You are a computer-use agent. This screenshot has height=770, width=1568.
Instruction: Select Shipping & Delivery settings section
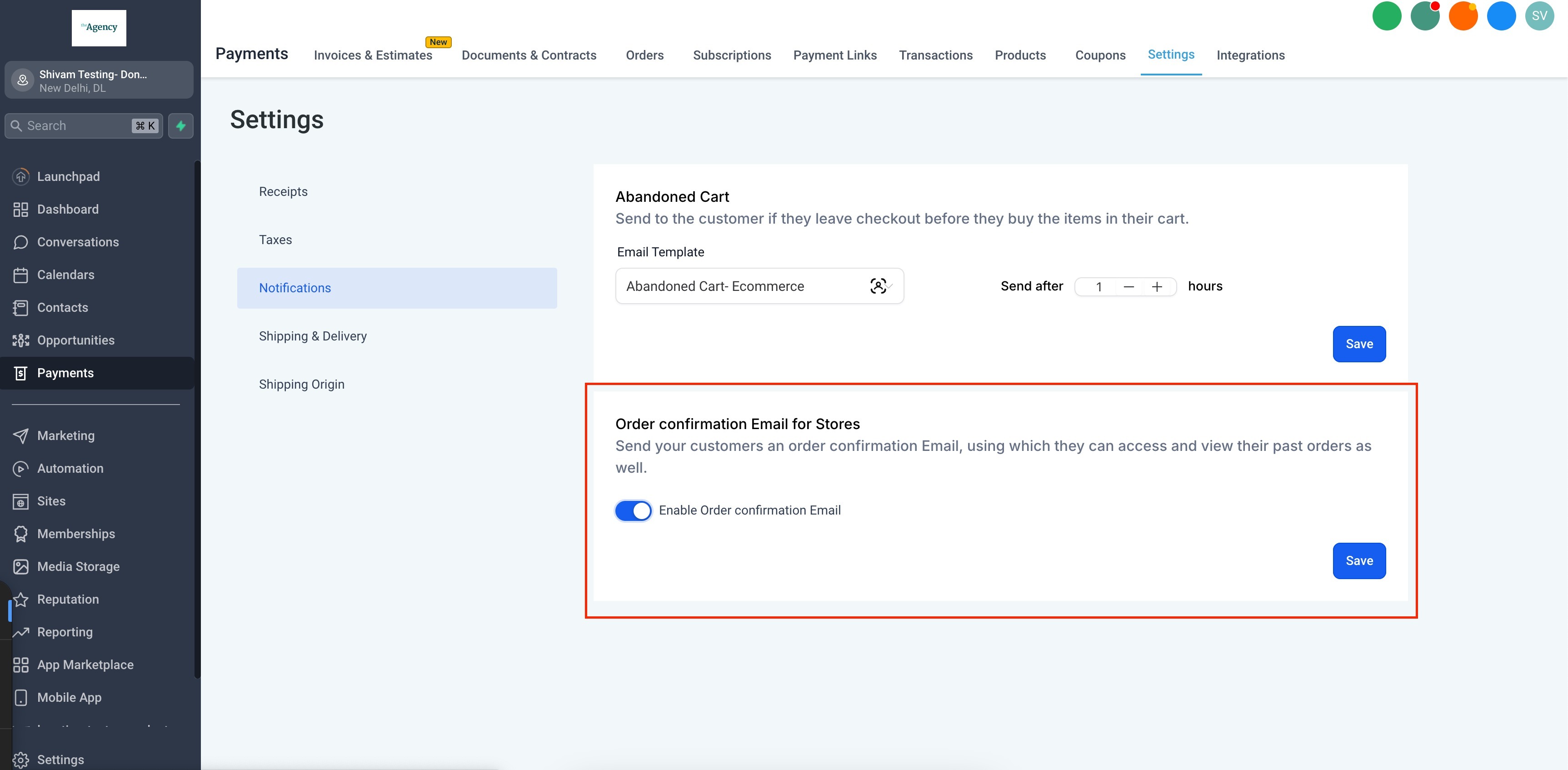coord(313,336)
